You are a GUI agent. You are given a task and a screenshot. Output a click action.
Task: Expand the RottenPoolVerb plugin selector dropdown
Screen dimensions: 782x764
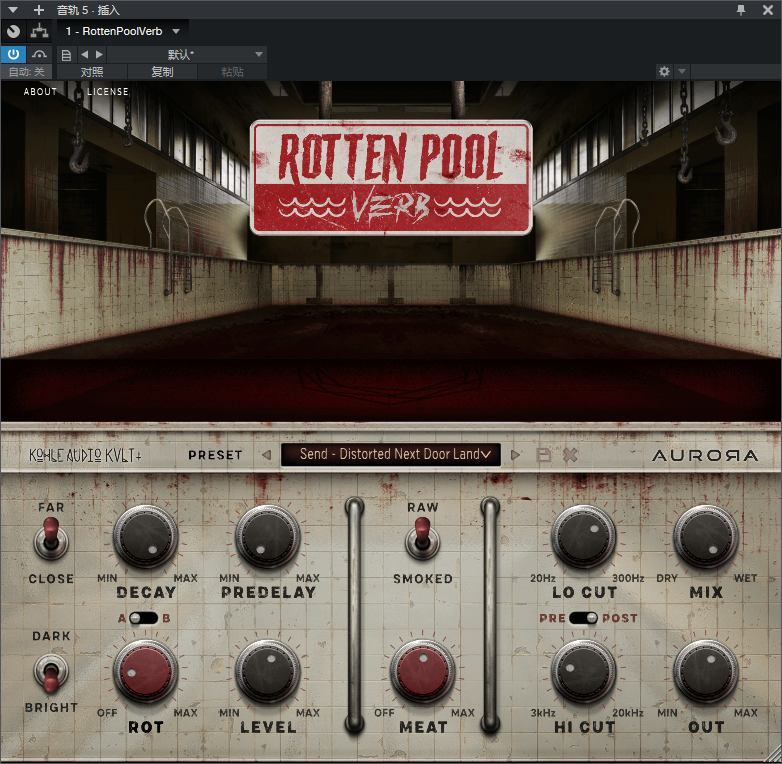click(176, 31)
